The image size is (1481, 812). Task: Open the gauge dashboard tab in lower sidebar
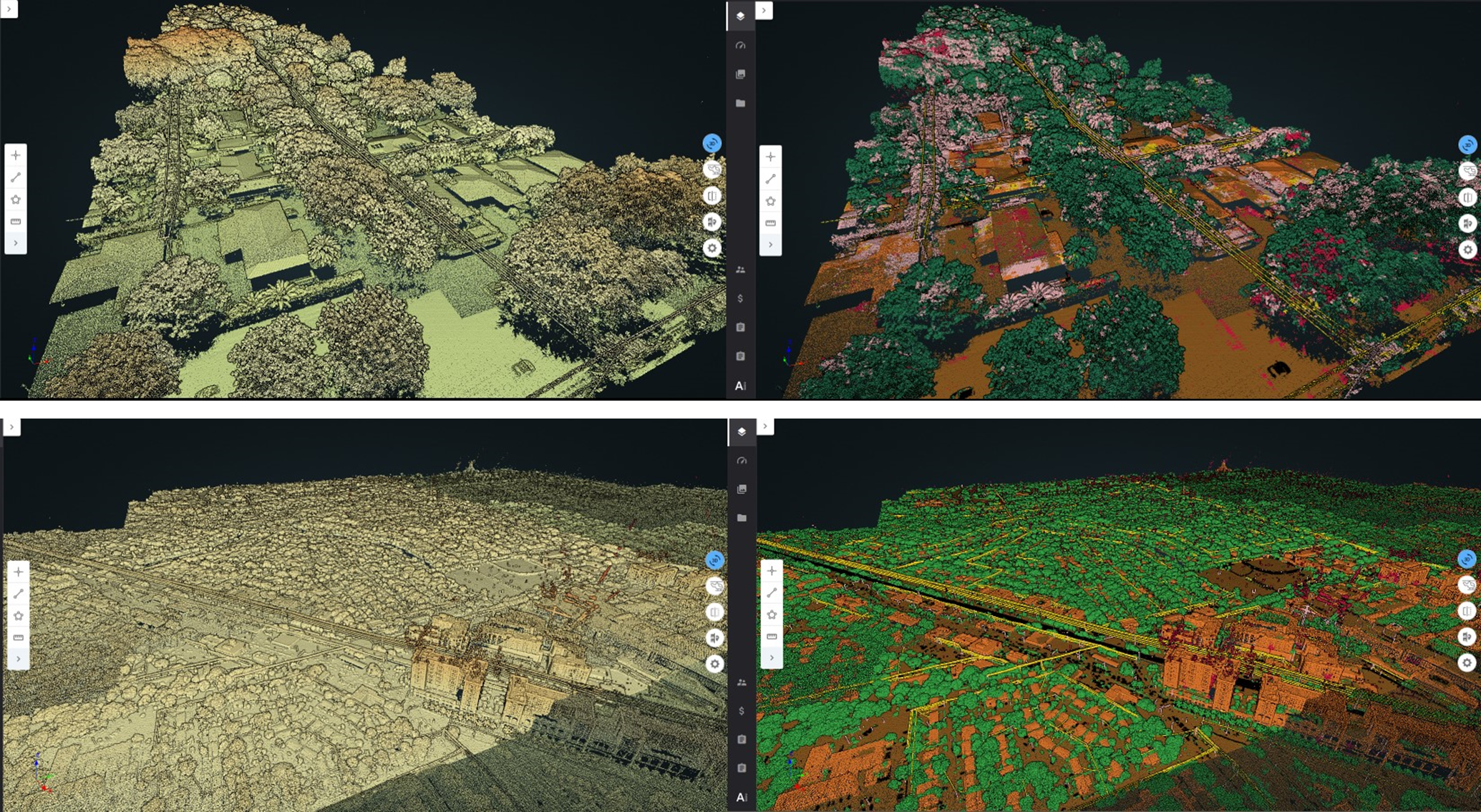point(742,461)
